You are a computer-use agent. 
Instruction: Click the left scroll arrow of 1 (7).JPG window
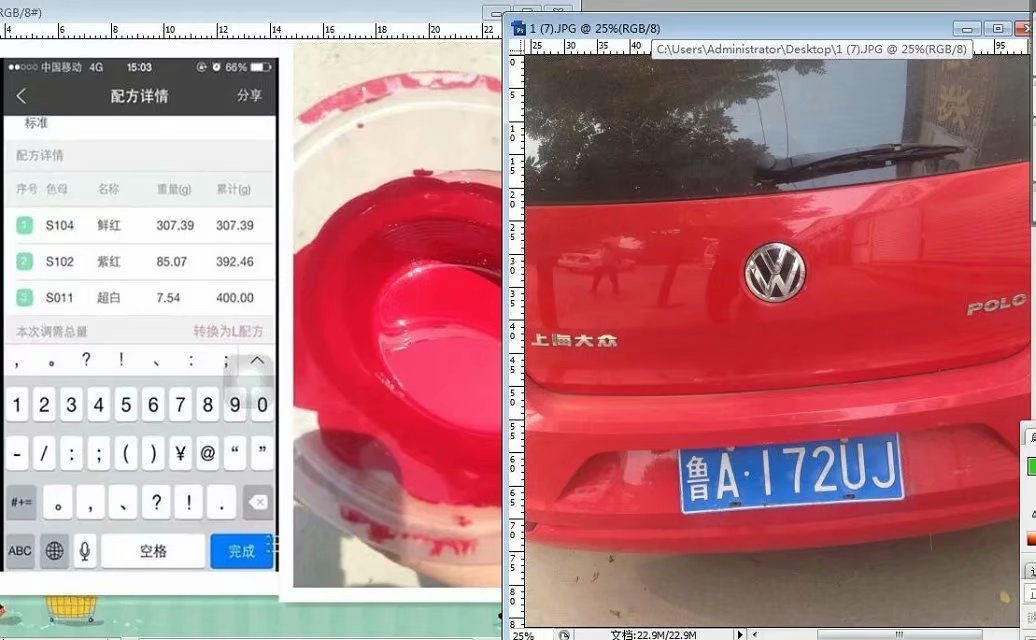(x=755, y=634)
